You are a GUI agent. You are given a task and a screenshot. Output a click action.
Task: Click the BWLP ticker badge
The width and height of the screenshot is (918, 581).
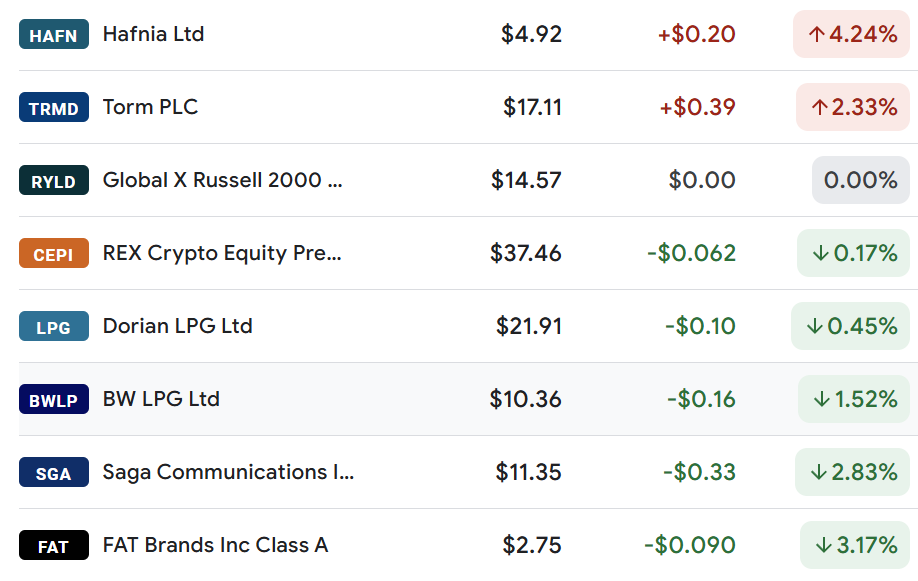click(54, 399)
